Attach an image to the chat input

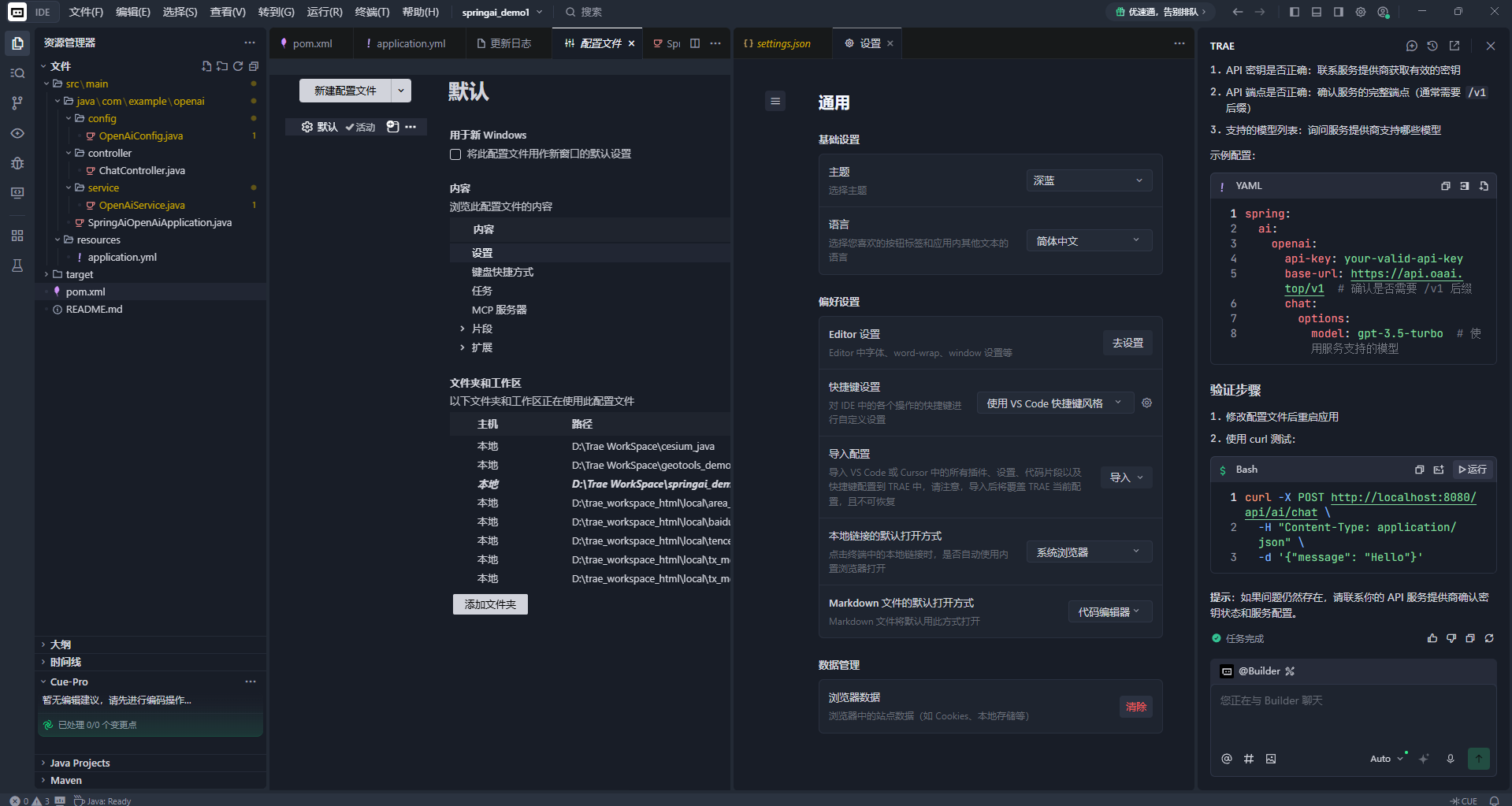(1271, 759)
